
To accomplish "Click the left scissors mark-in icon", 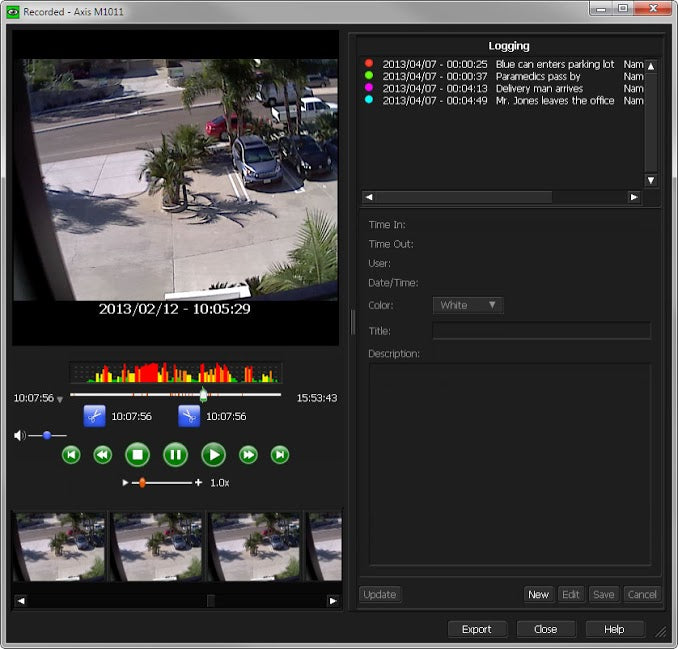I will point(94,416).
